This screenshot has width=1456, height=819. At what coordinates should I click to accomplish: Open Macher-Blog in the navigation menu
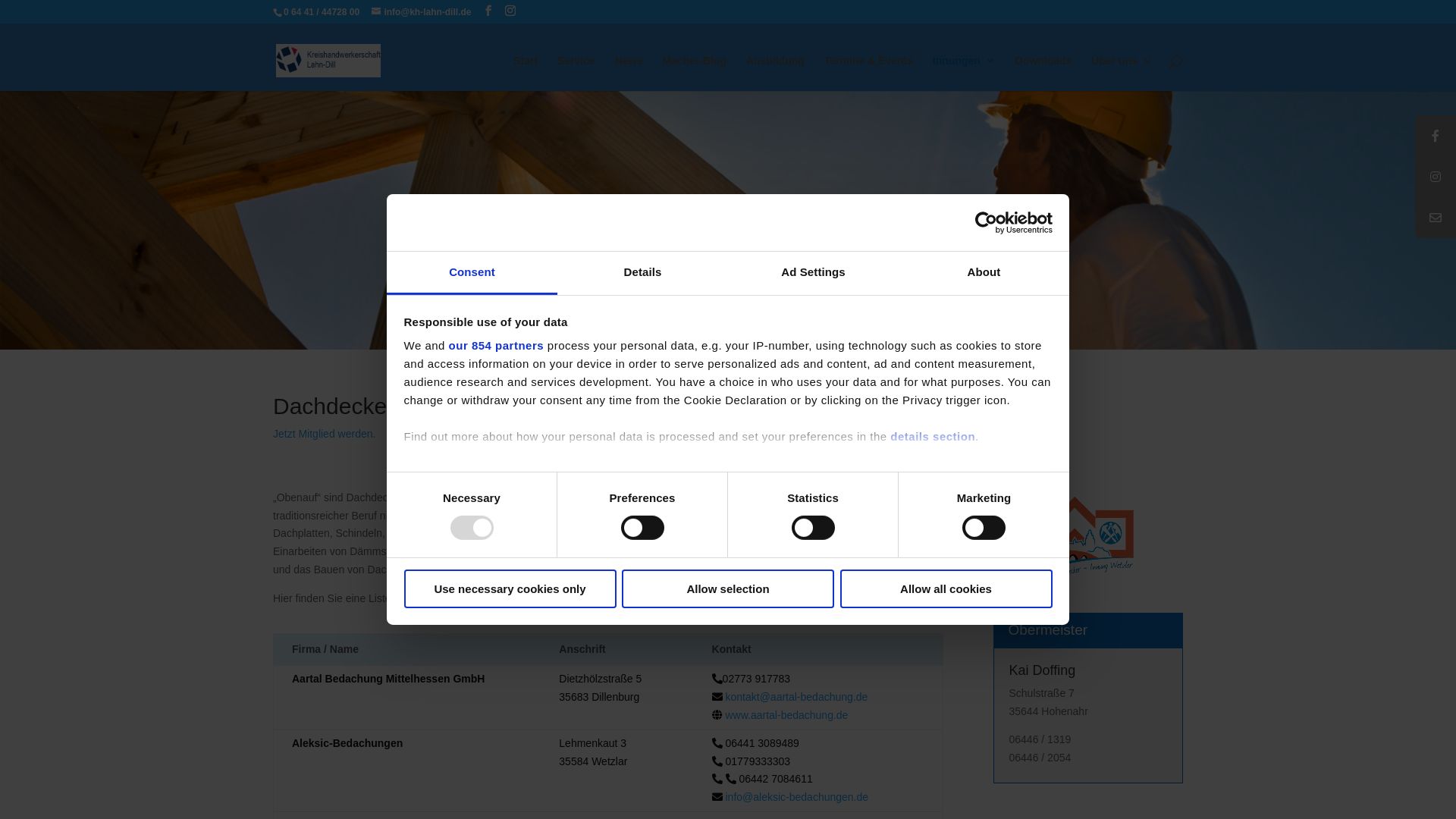coord(694,61)
